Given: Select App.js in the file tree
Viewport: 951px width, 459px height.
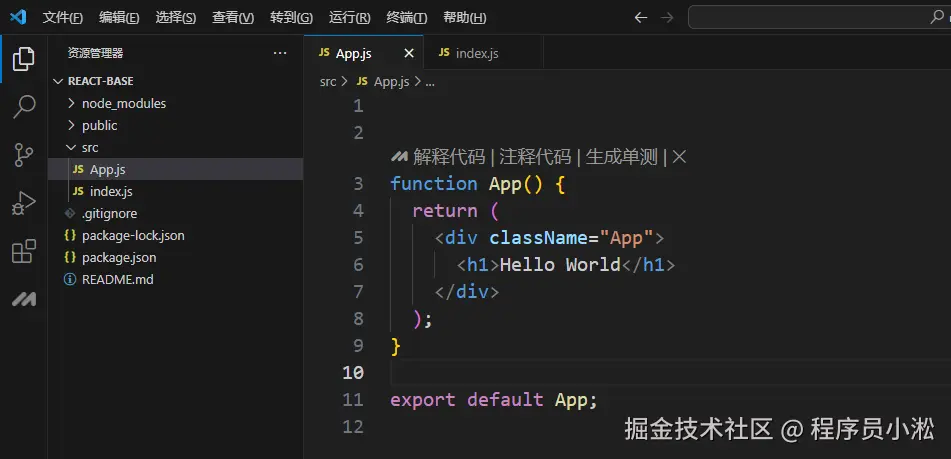Looking at the screenshot, I should pos(176,169).
